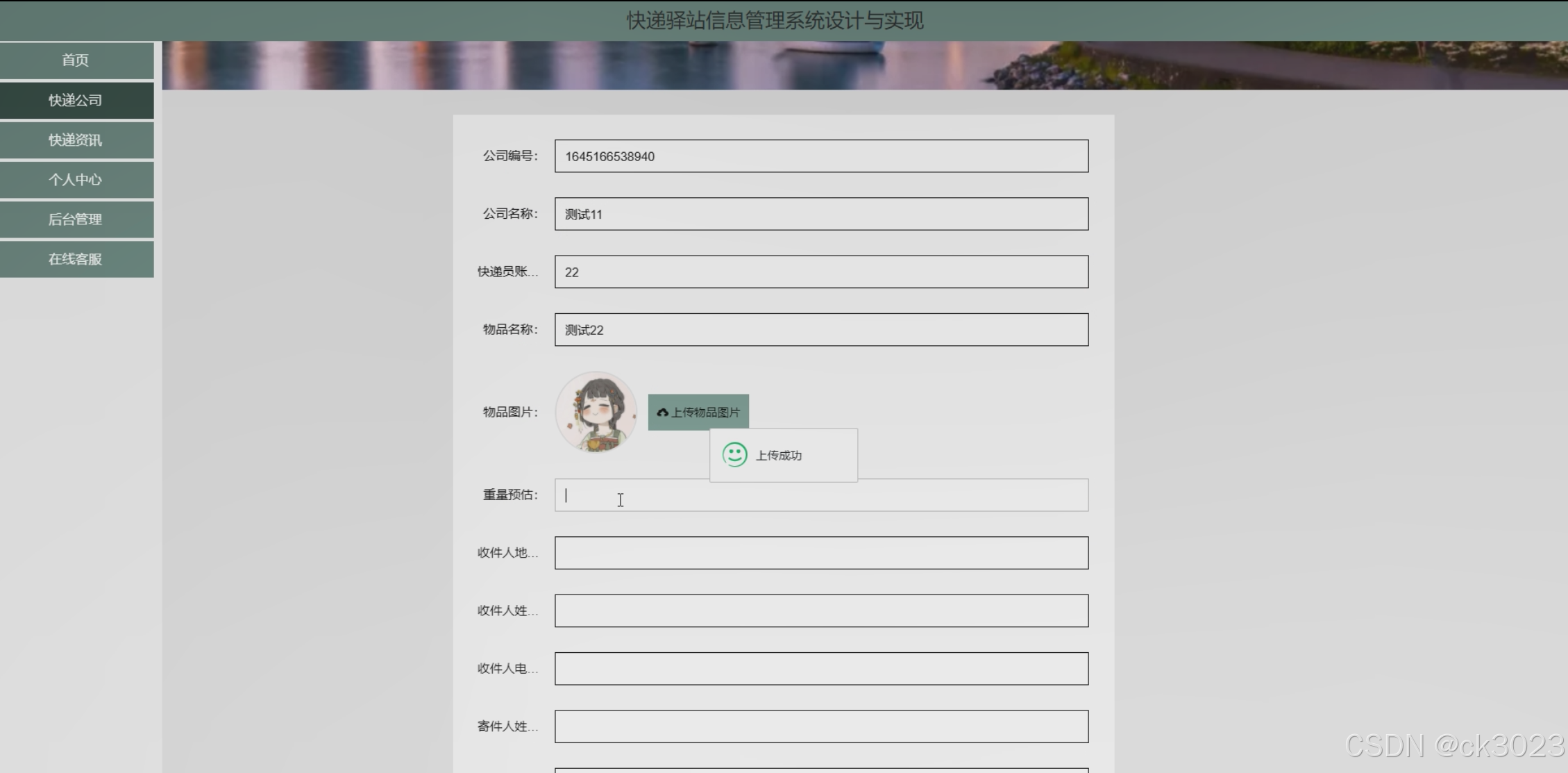Open the 首页 menu item
Viewport: 1568px width, 773px height.
pyautogui.click(x=76, y=60)
